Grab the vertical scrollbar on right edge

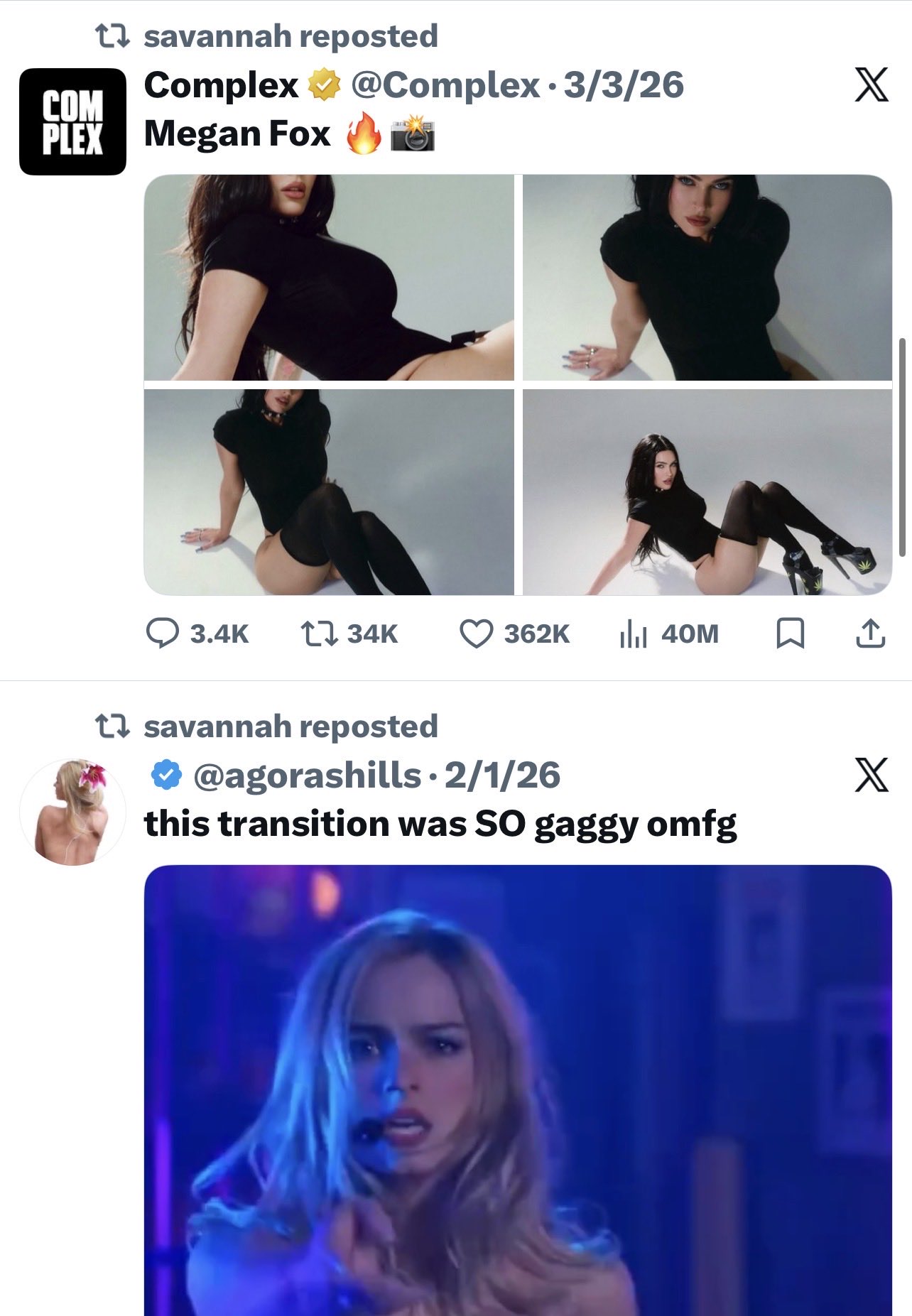coord(902,447)
